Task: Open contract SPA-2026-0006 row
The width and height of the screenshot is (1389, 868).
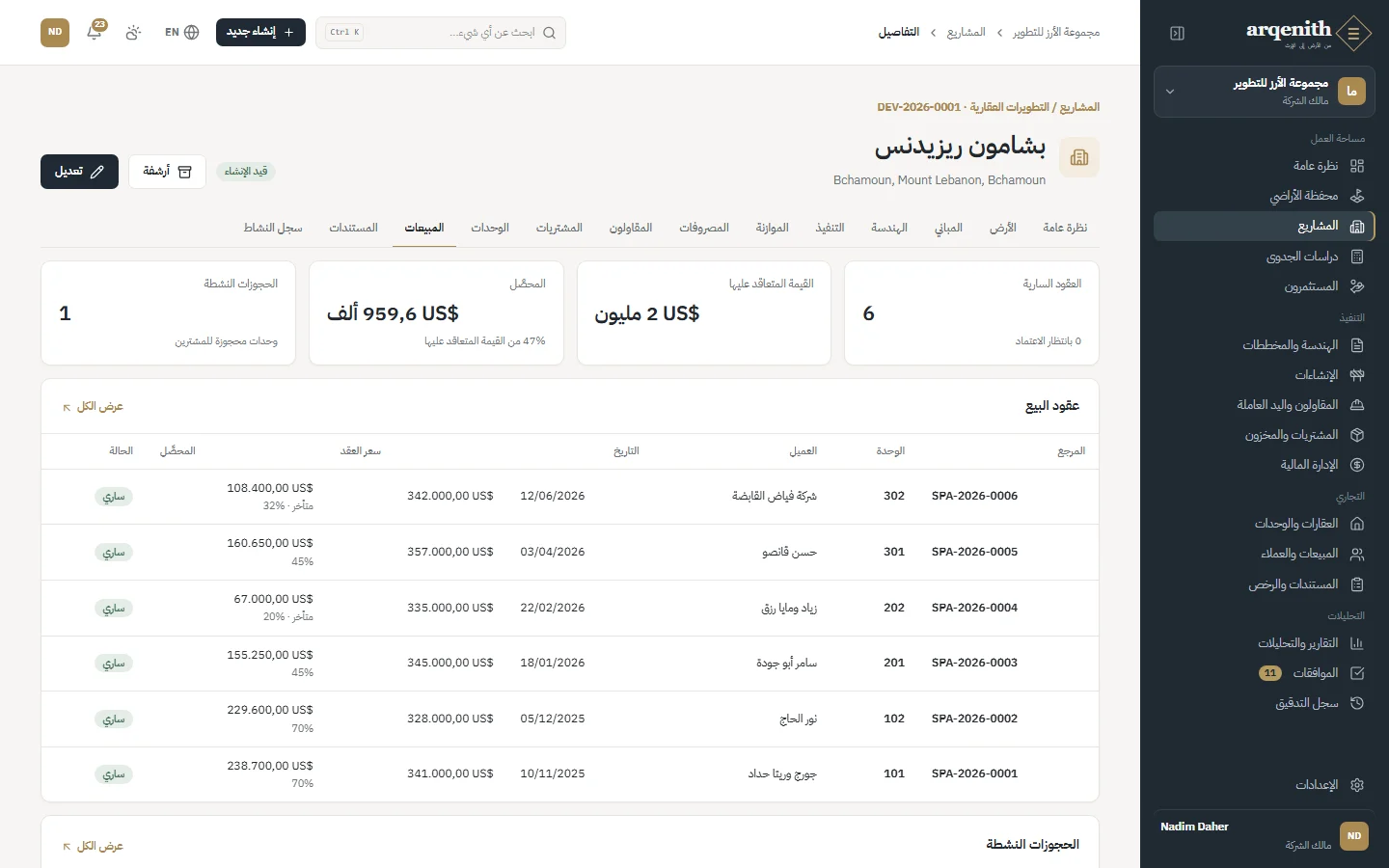Action: 570,497
